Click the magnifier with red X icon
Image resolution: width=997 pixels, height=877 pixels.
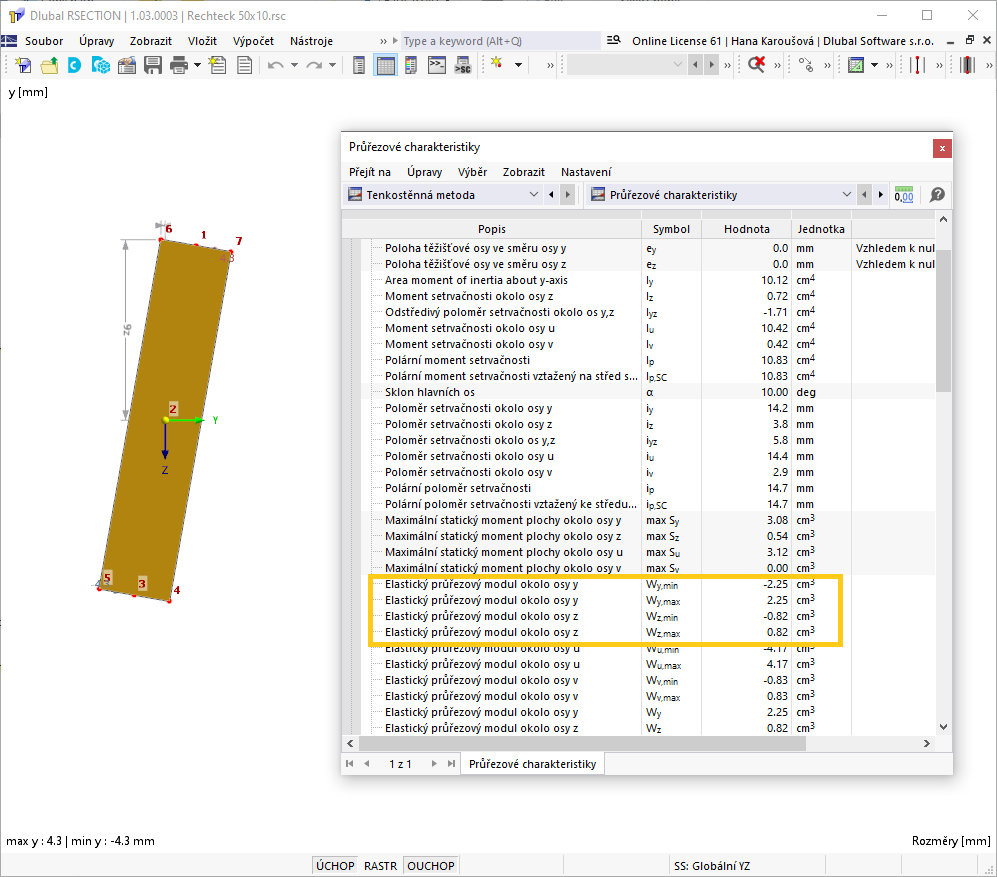tap(757, 65)
